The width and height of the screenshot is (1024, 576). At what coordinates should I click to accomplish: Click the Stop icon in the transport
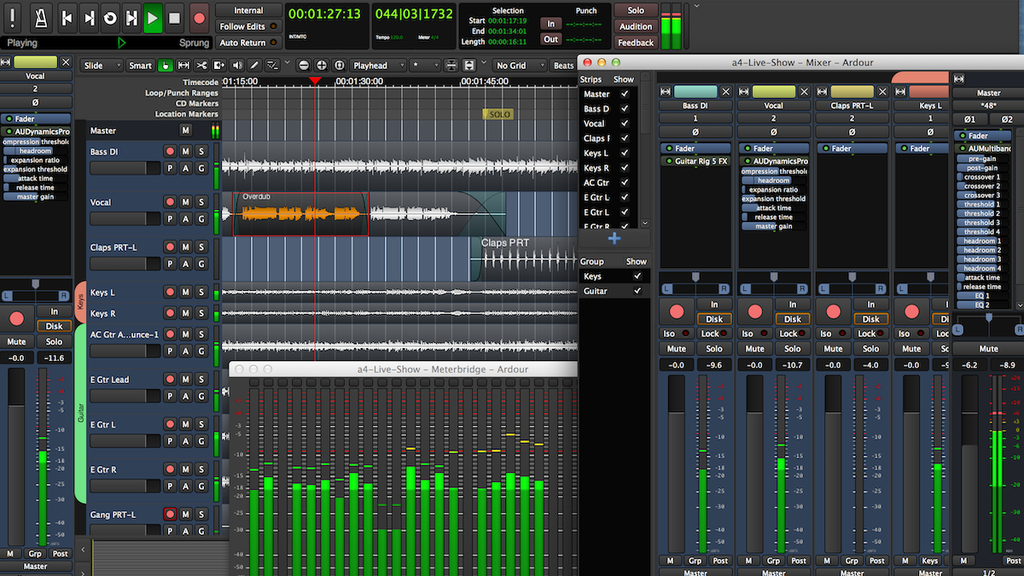(x=174, y=17)
